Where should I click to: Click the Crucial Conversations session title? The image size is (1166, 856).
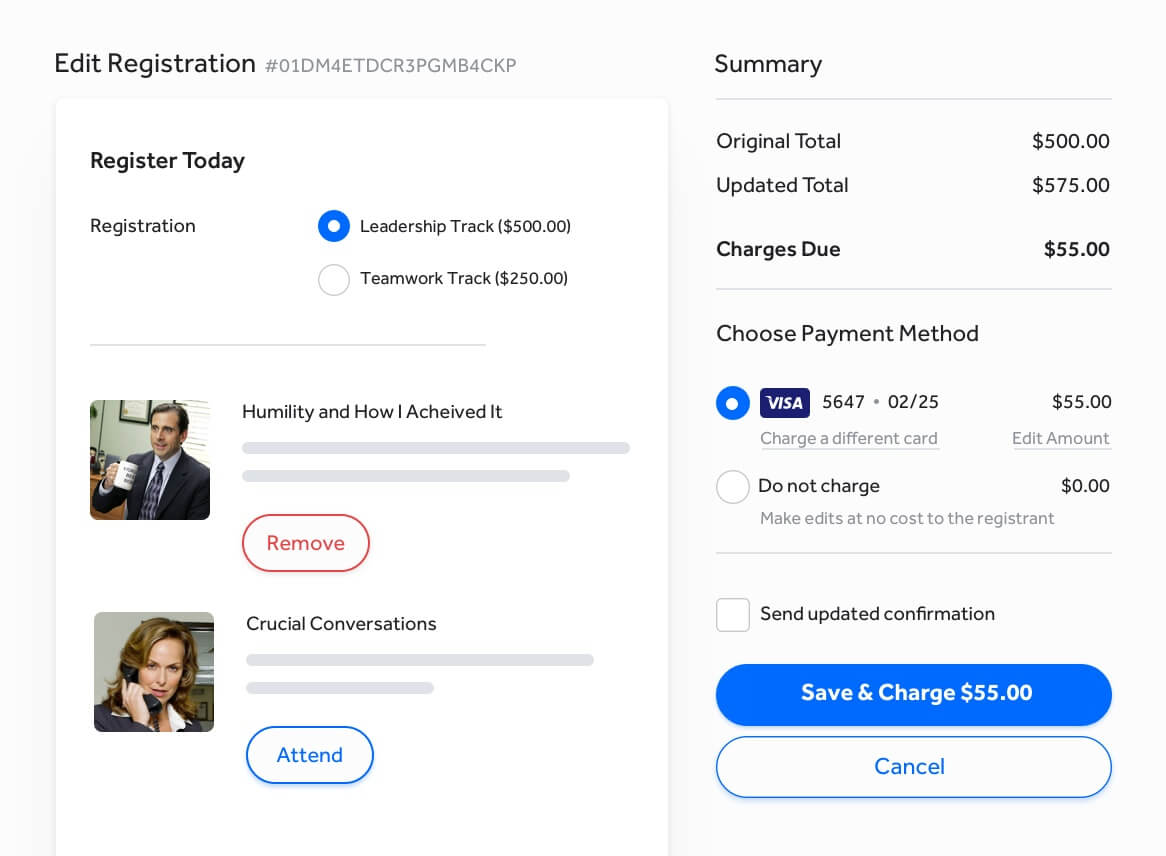point(341,624)
